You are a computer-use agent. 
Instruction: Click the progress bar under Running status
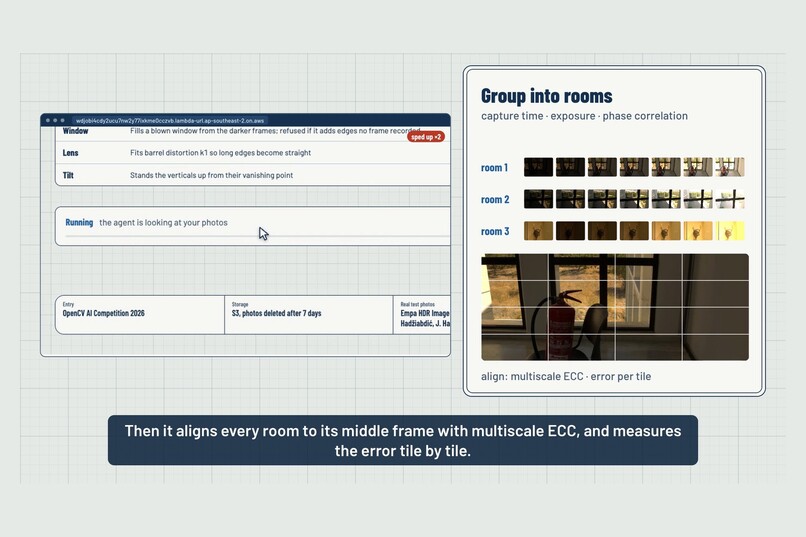(257, 236)
